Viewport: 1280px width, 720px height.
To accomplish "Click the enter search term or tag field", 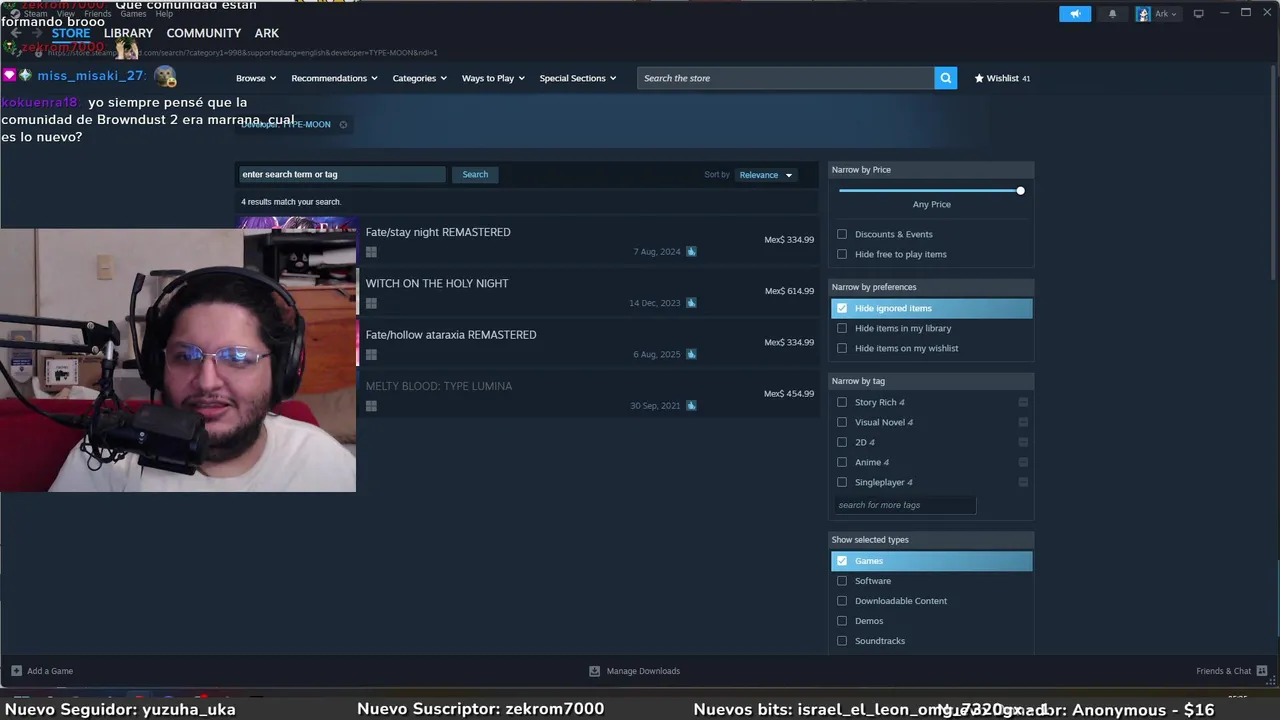I will pos(341,174).
